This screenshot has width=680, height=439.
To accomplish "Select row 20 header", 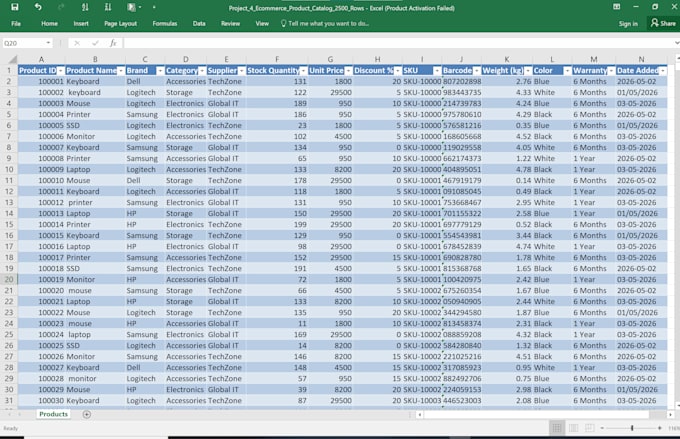I will click(x=9, y=279).
